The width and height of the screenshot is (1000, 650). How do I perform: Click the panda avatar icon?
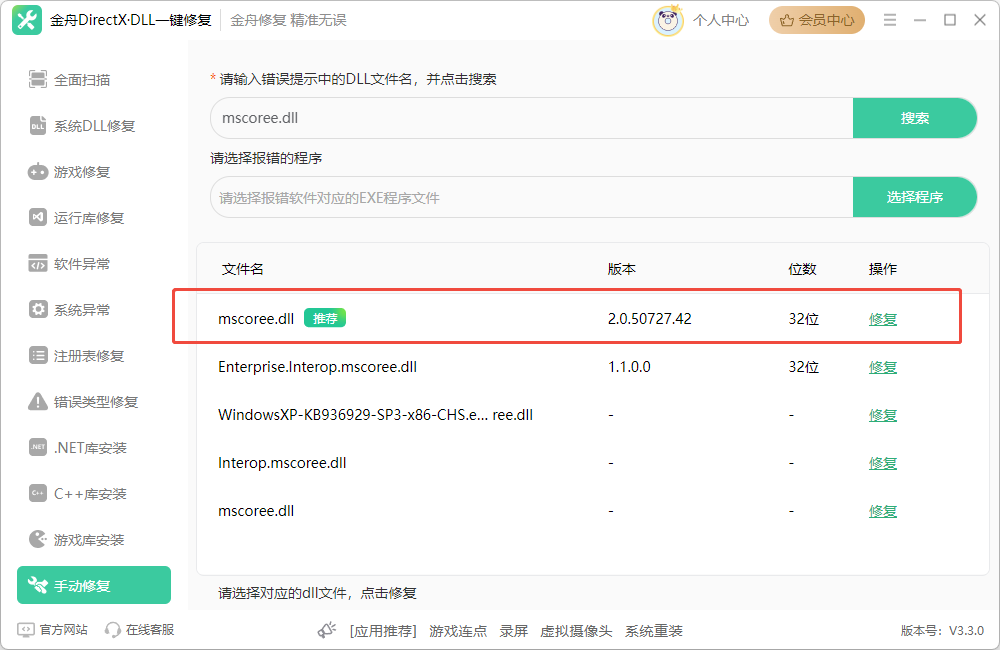click(668, 20)
